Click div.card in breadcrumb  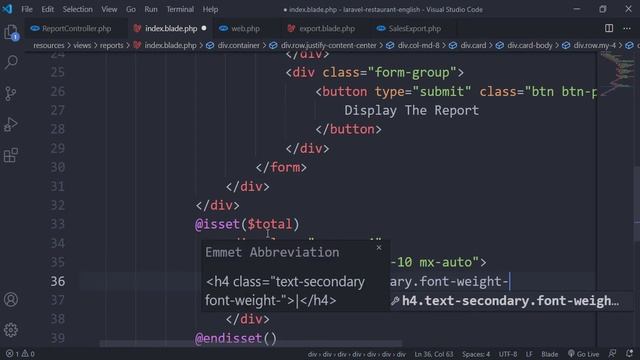pyautogui.click(x=473, y=45)
